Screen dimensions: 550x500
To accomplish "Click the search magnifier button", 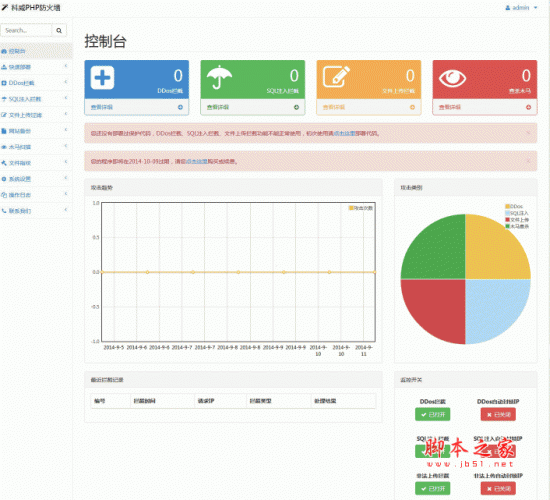I will pyautogui.click(x=59, y=31).
